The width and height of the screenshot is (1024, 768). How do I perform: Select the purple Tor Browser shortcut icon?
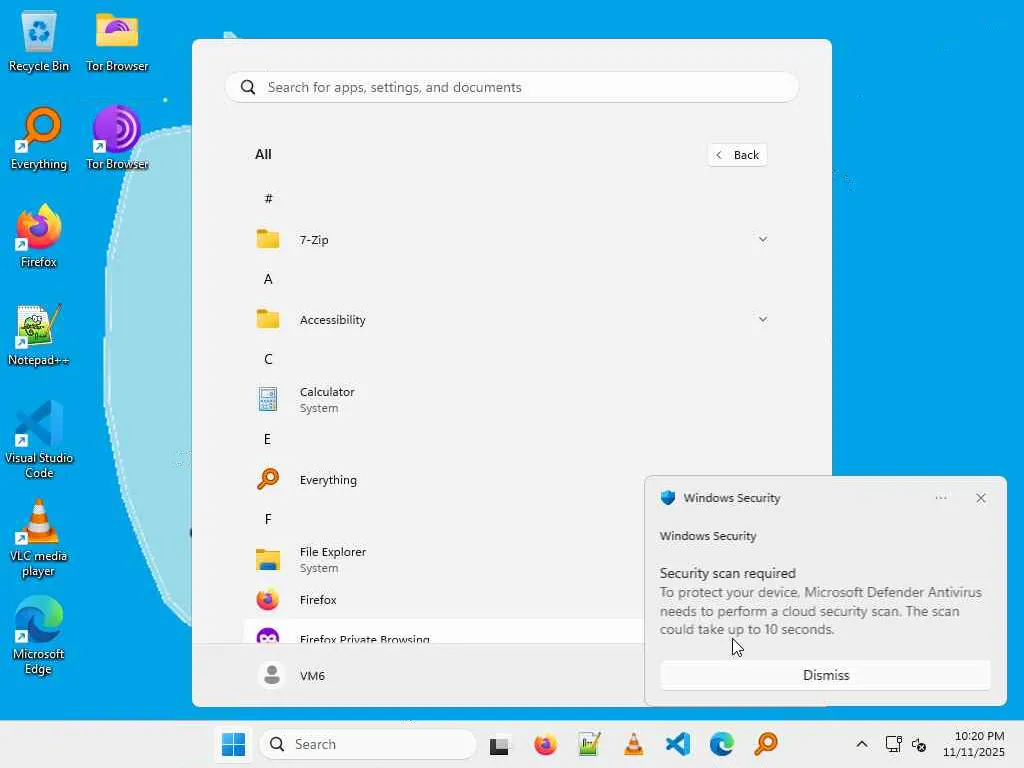tap(117, 139)
